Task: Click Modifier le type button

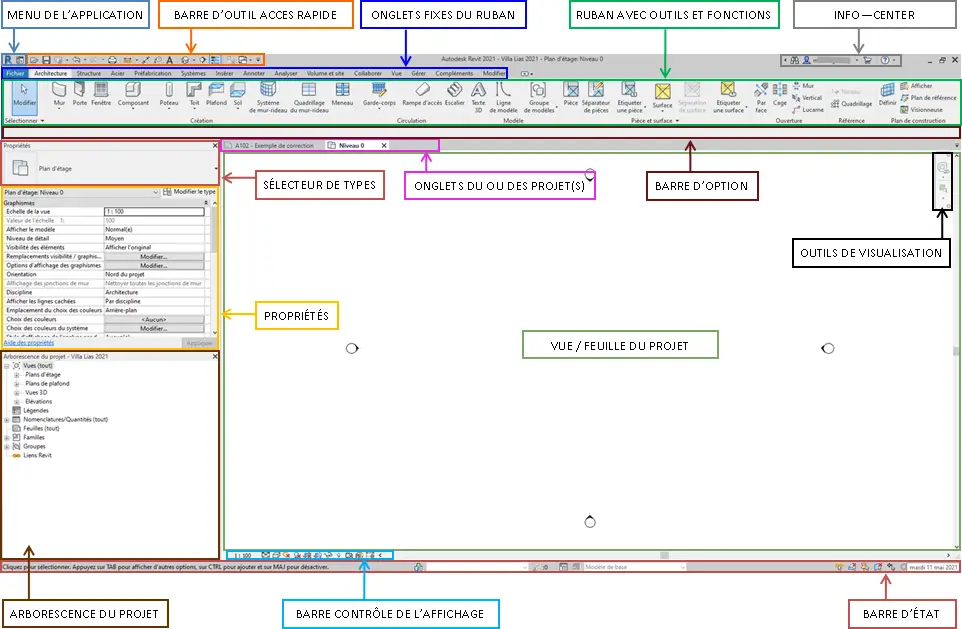Action: click(189, 192)
